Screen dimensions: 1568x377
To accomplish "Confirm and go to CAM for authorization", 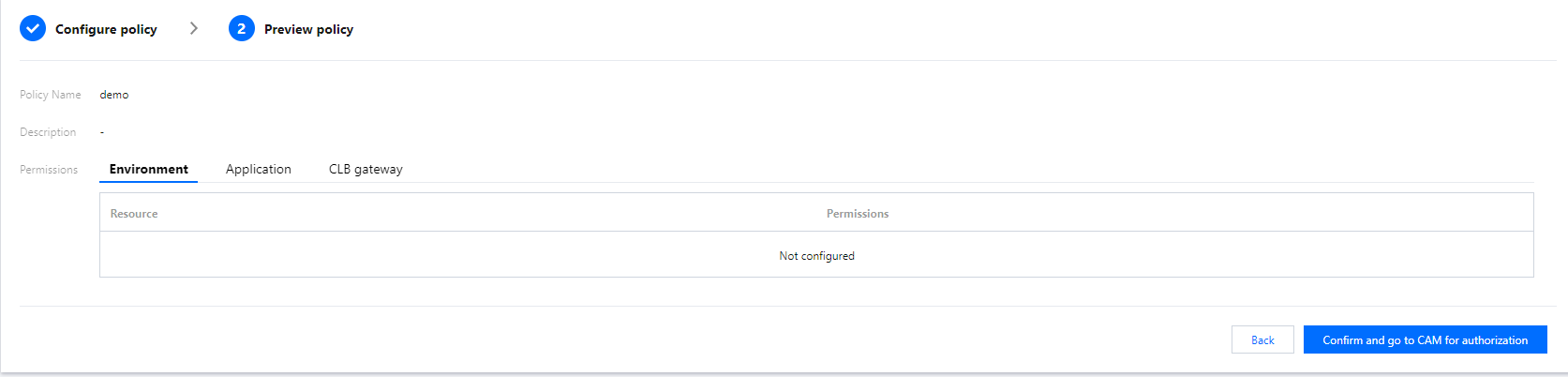I will [x=1425, y=340].
